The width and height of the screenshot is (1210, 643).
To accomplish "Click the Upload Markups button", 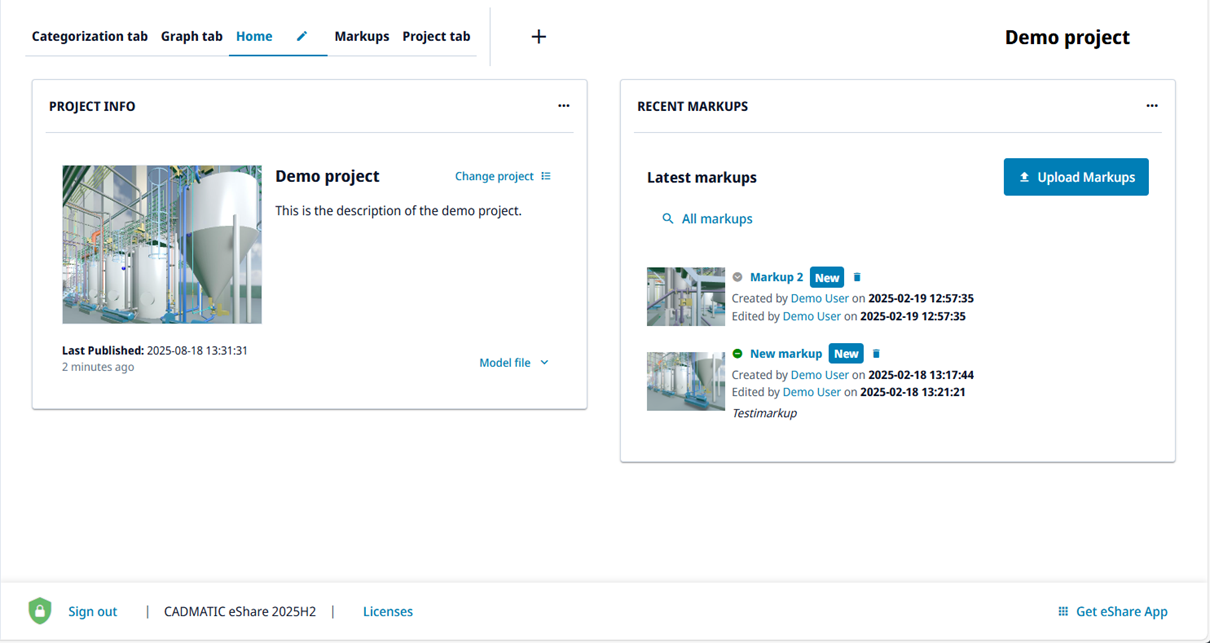I will [x=1076, y=177].
